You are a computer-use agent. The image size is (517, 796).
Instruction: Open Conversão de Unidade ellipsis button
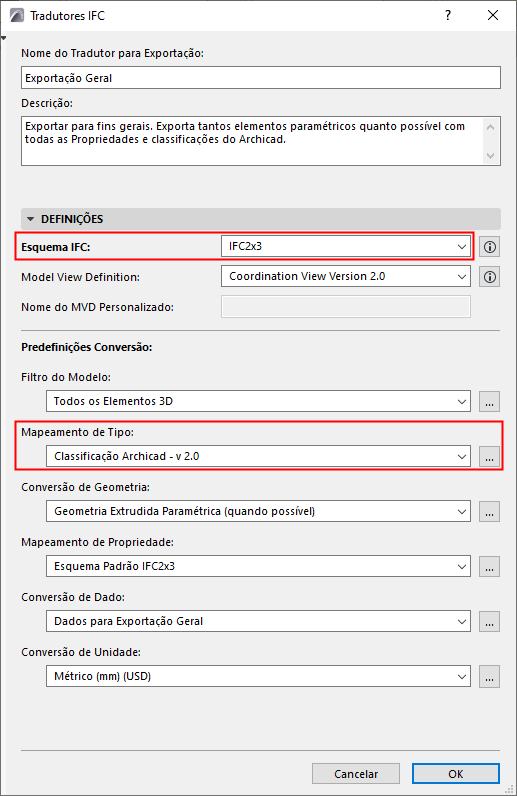tap(490, 677)
